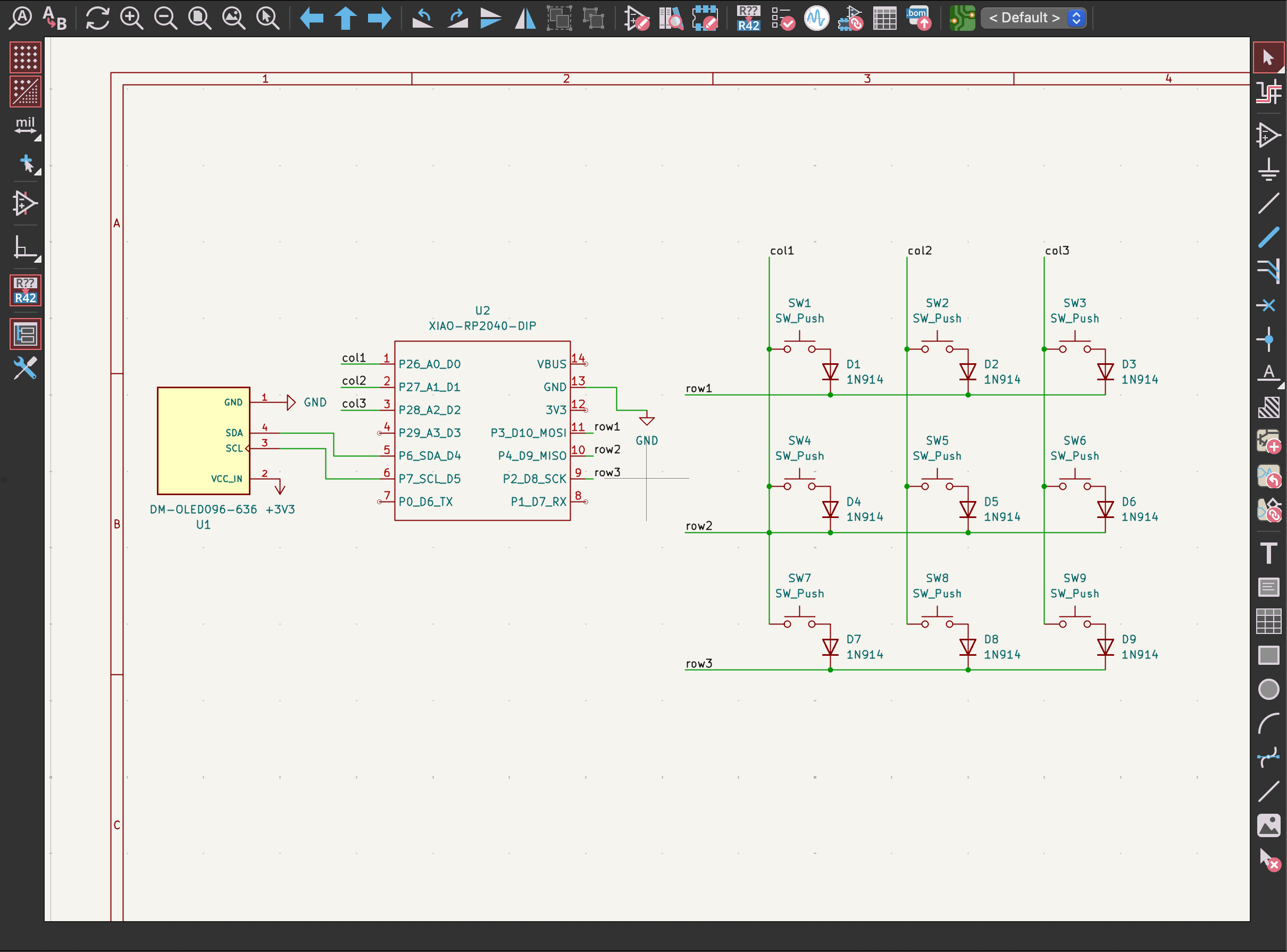Click the Find tool in the top toolbar

(x=21, y=18)
